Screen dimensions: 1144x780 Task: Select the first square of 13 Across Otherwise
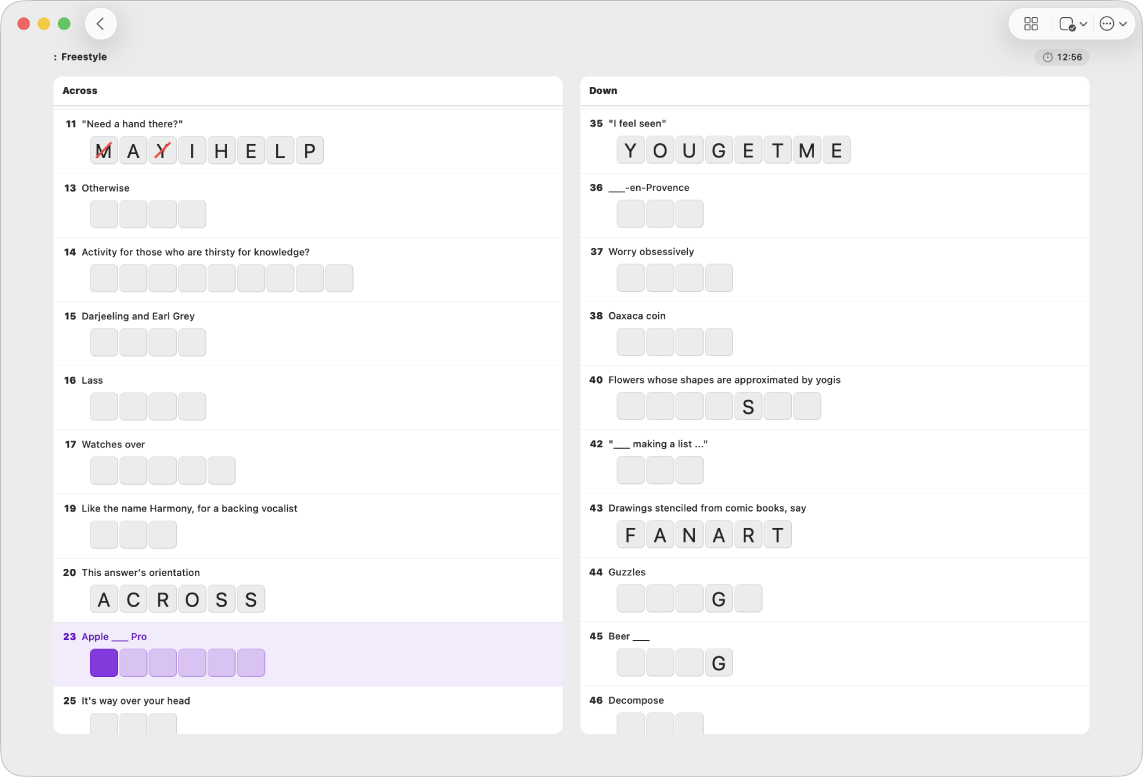tap(104, 214)
